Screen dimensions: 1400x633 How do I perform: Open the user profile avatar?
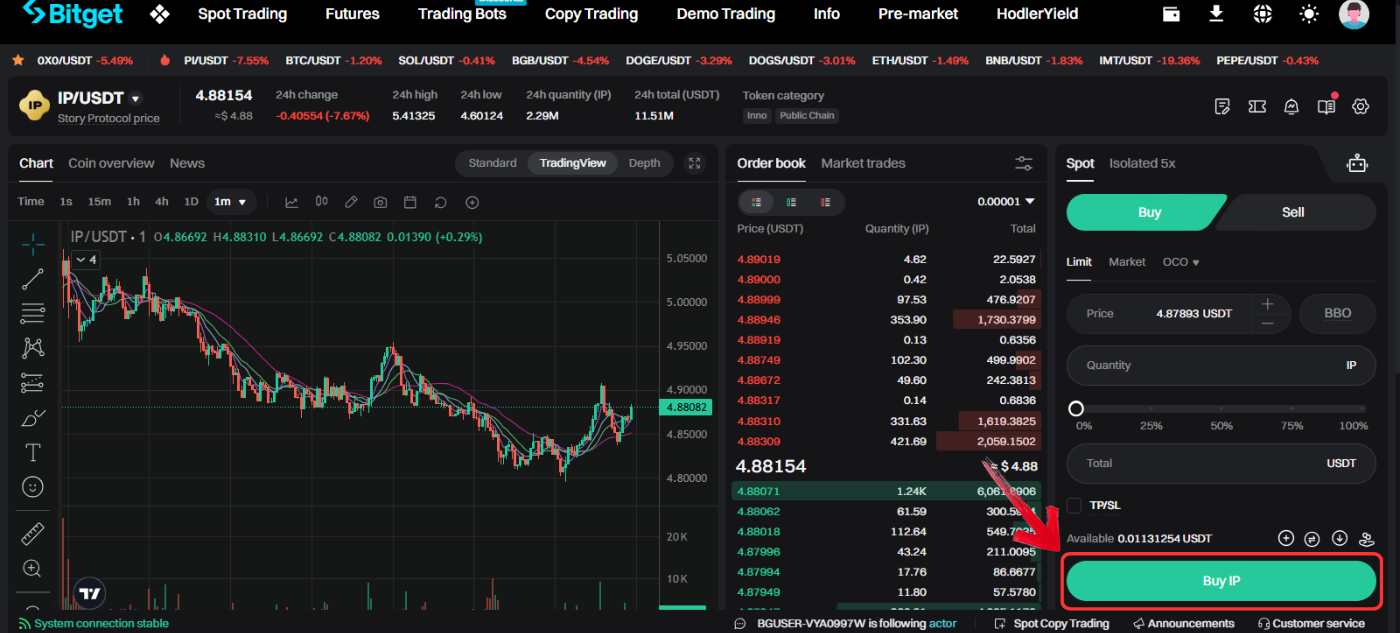tap(1355, 14)
